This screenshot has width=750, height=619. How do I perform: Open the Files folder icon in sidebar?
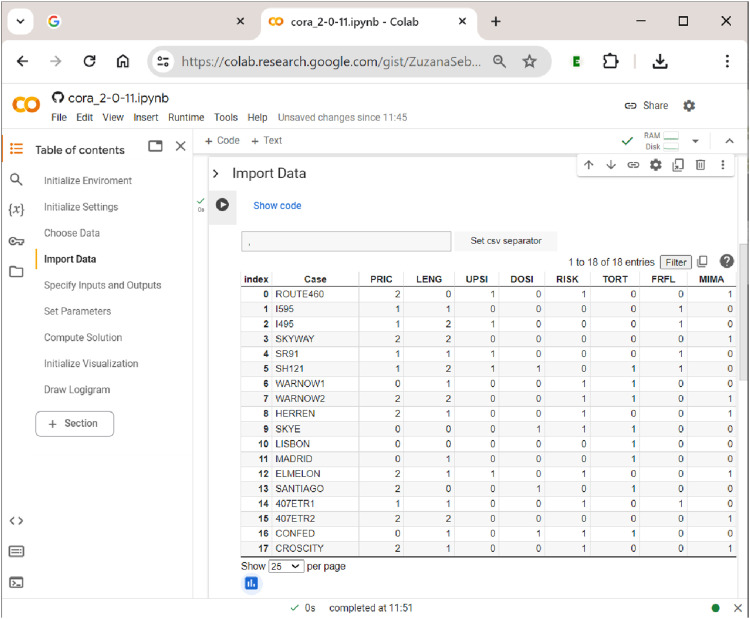tap(16, 271)
